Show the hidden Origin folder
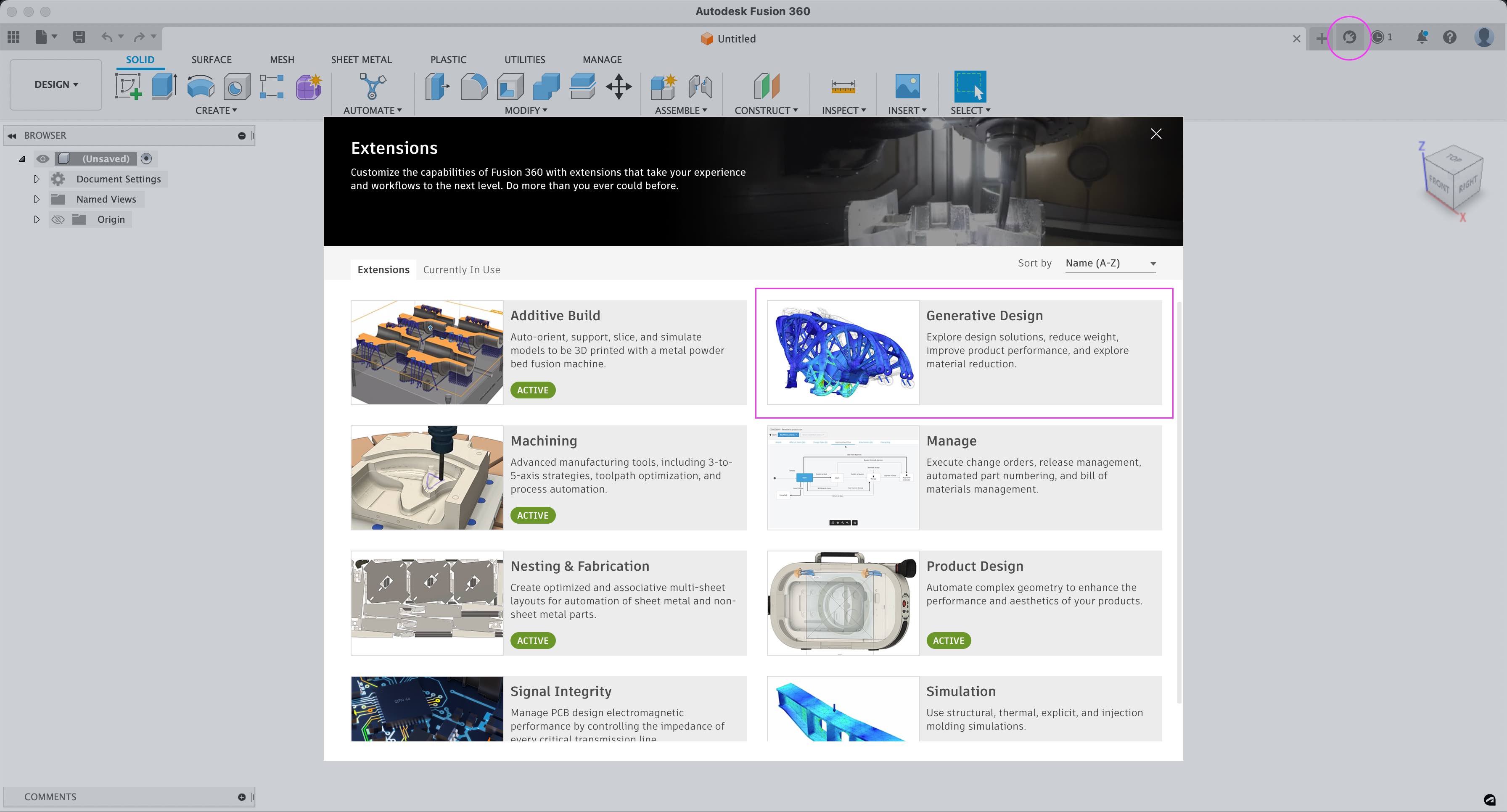 (57, 219)
